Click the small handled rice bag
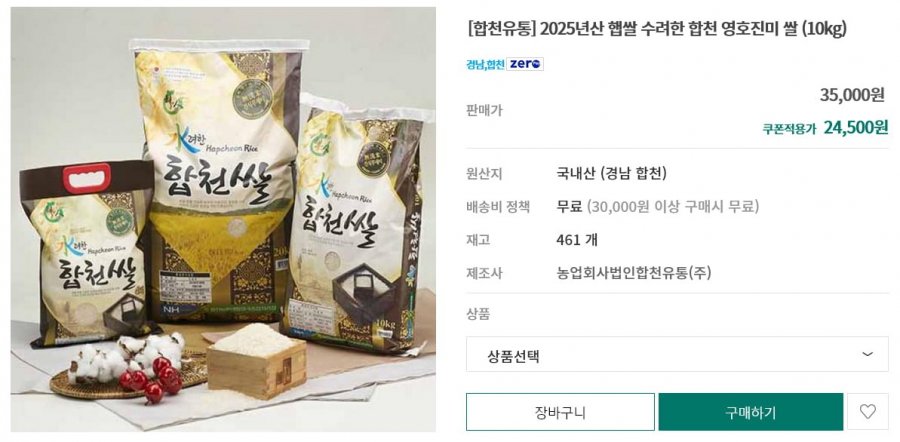This screenshot has height=442, width=900. pyautogui.click(x=87, y=253)
